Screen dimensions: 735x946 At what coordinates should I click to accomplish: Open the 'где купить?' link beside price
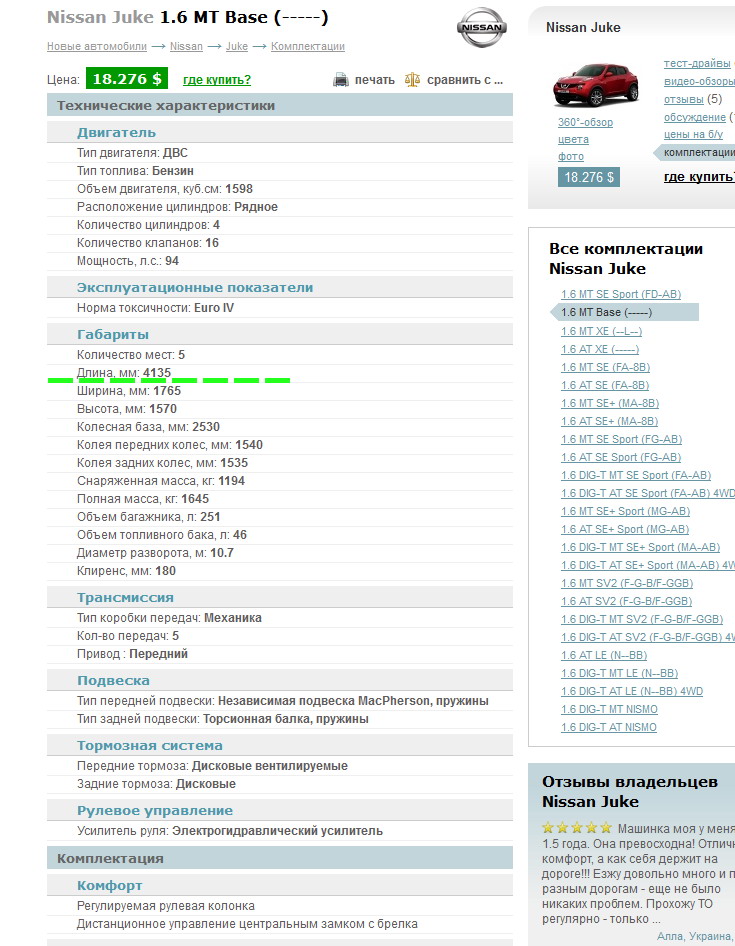217,80
